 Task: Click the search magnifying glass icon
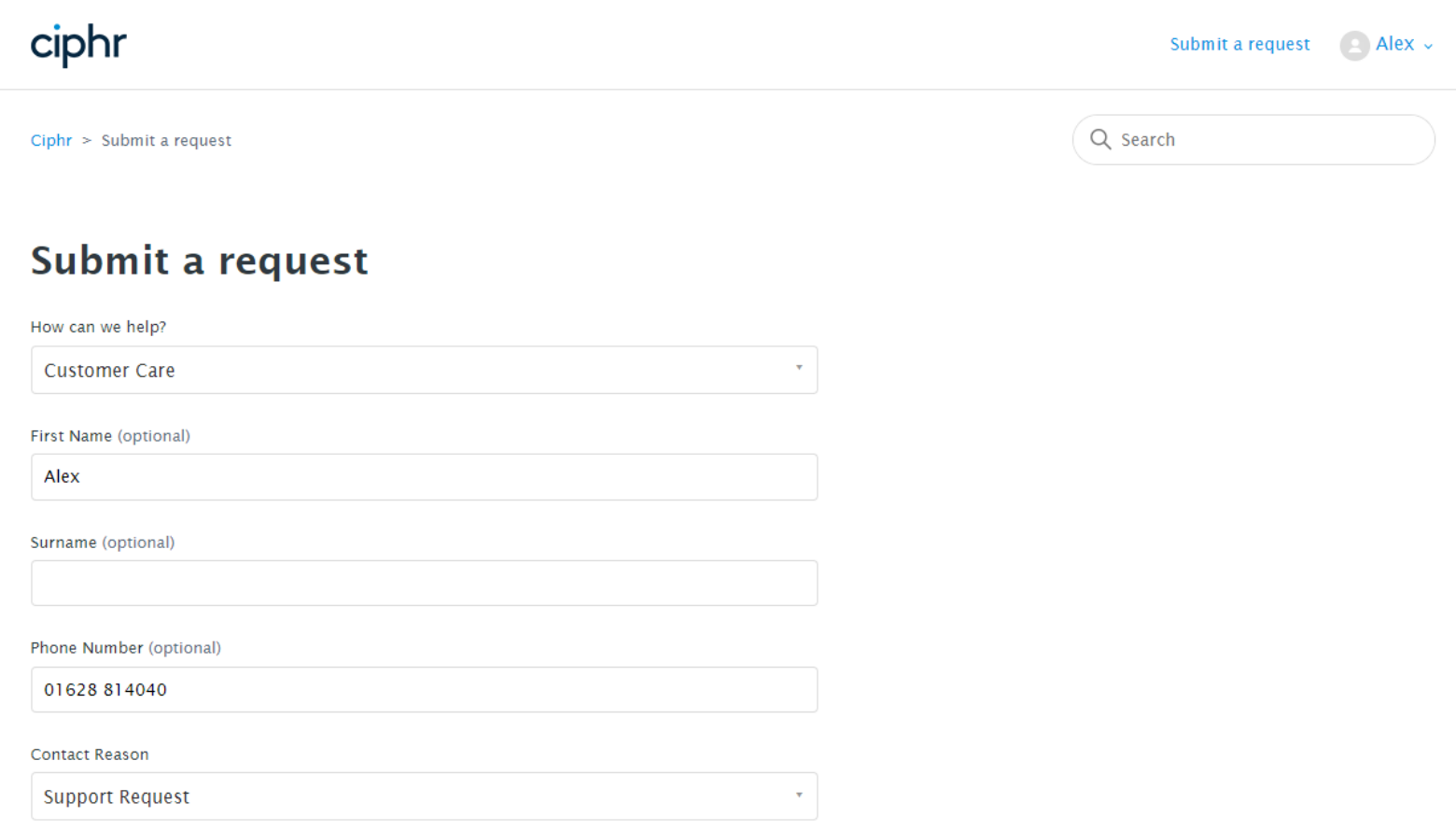pos(1100,139)
